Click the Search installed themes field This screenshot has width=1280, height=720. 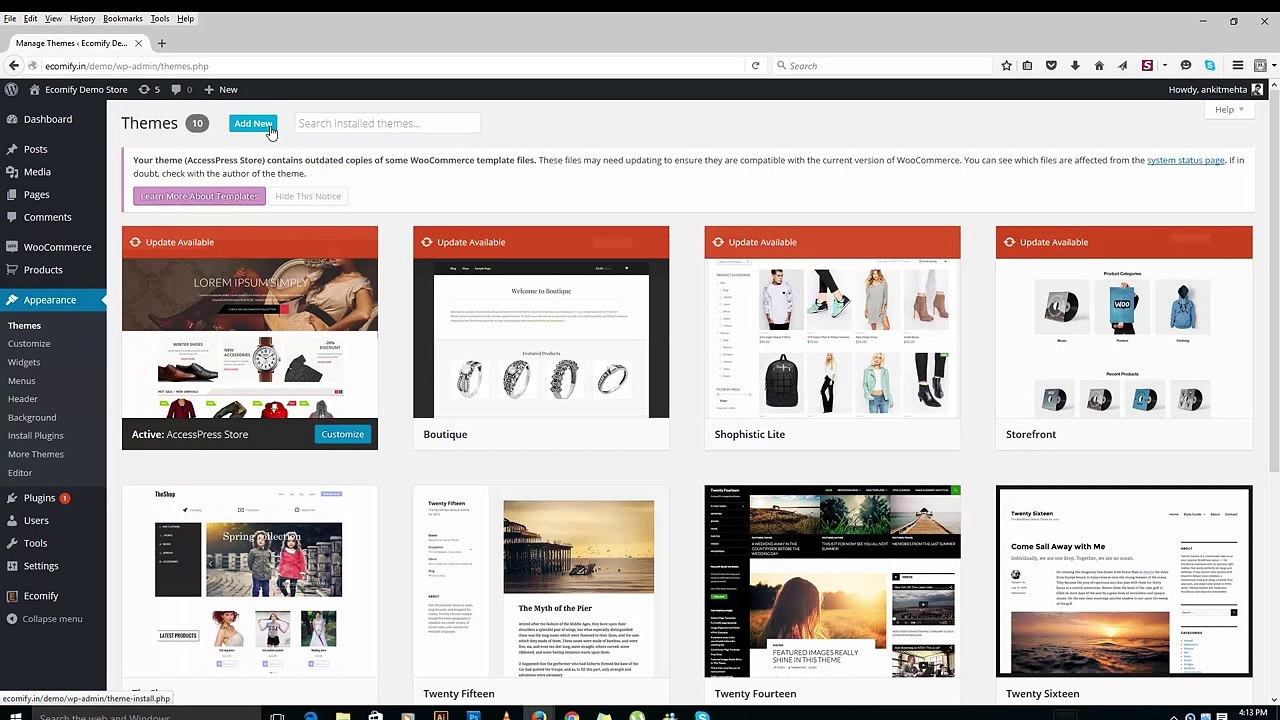point(387,123)
